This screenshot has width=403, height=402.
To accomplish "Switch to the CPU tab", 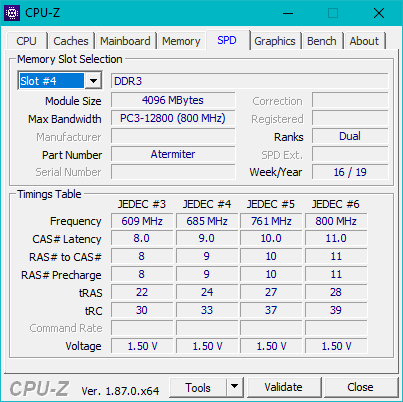I will click(x=26, y=41).
